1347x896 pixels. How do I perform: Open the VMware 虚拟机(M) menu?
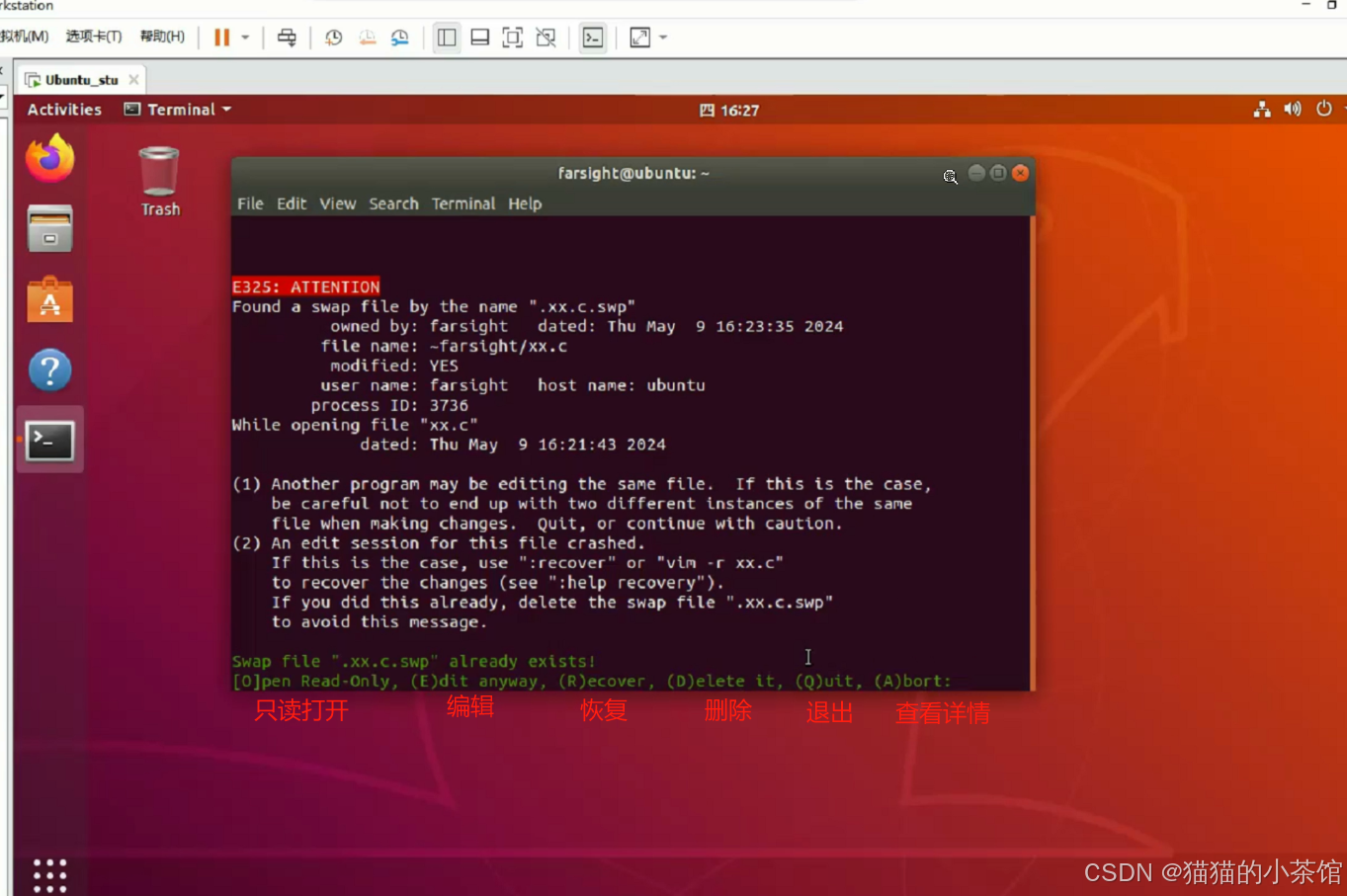pyautogui.click(x=25, y=37)
